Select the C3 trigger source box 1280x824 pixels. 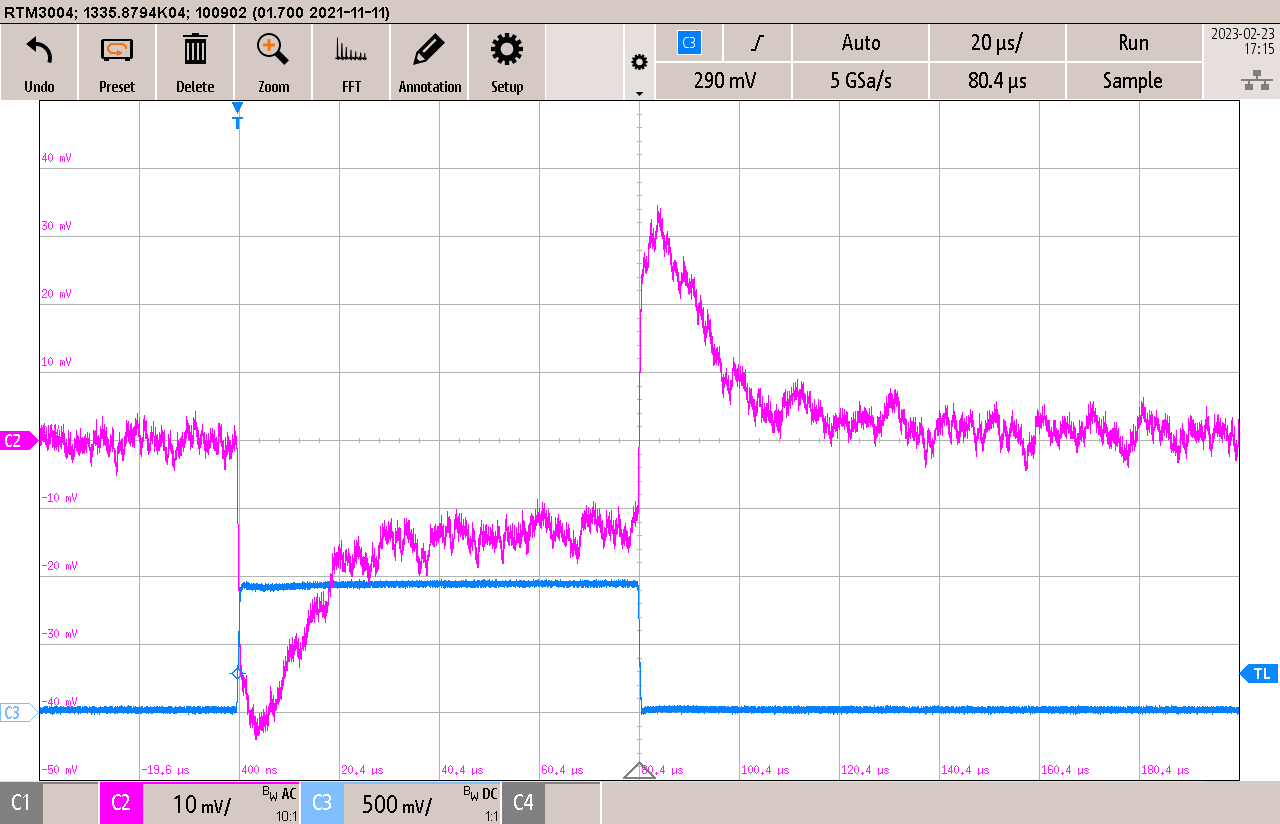tap(689, 43)
